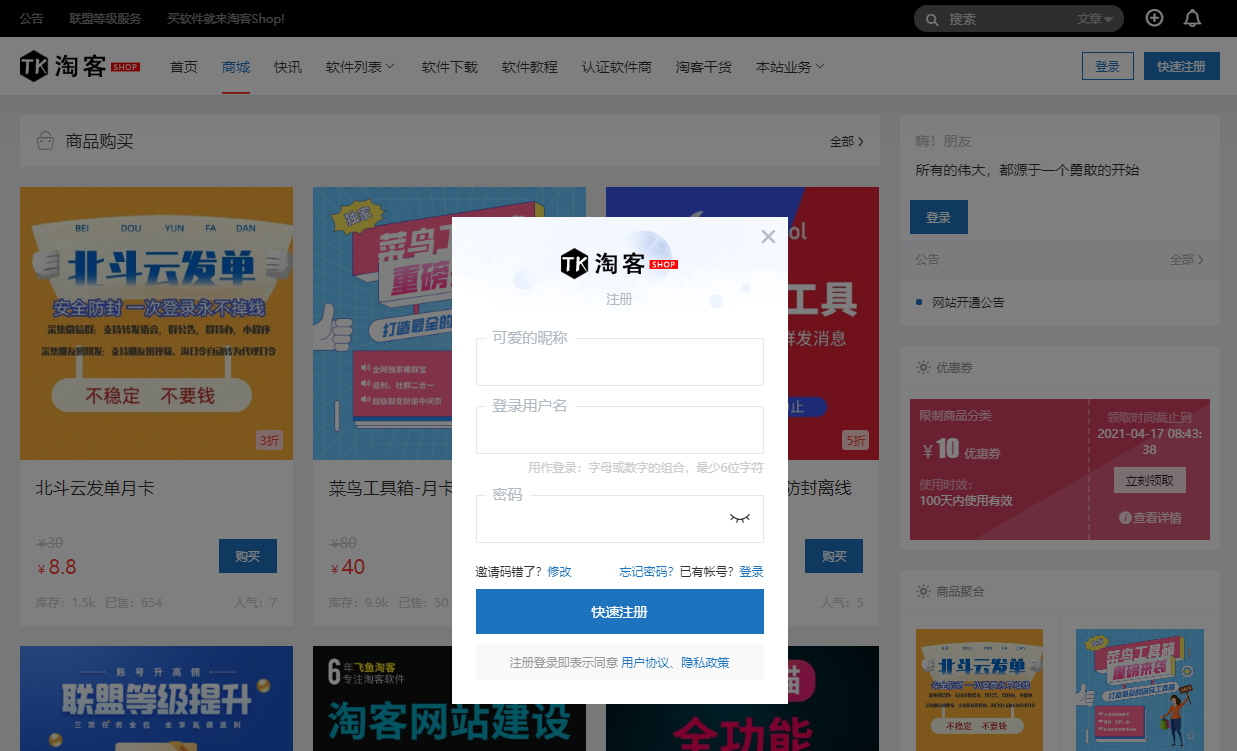Click the 菜鸟工具箱-月卡 product title
Screen dimensions: 1237x751
pos(390,488)
